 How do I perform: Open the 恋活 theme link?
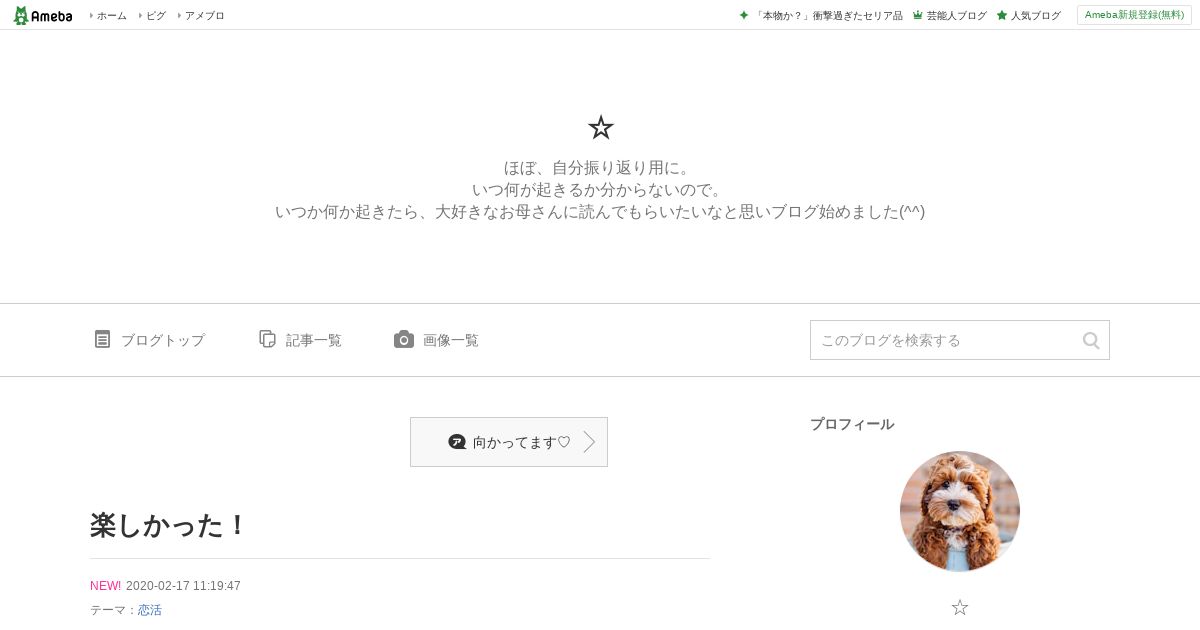[150, 610]
